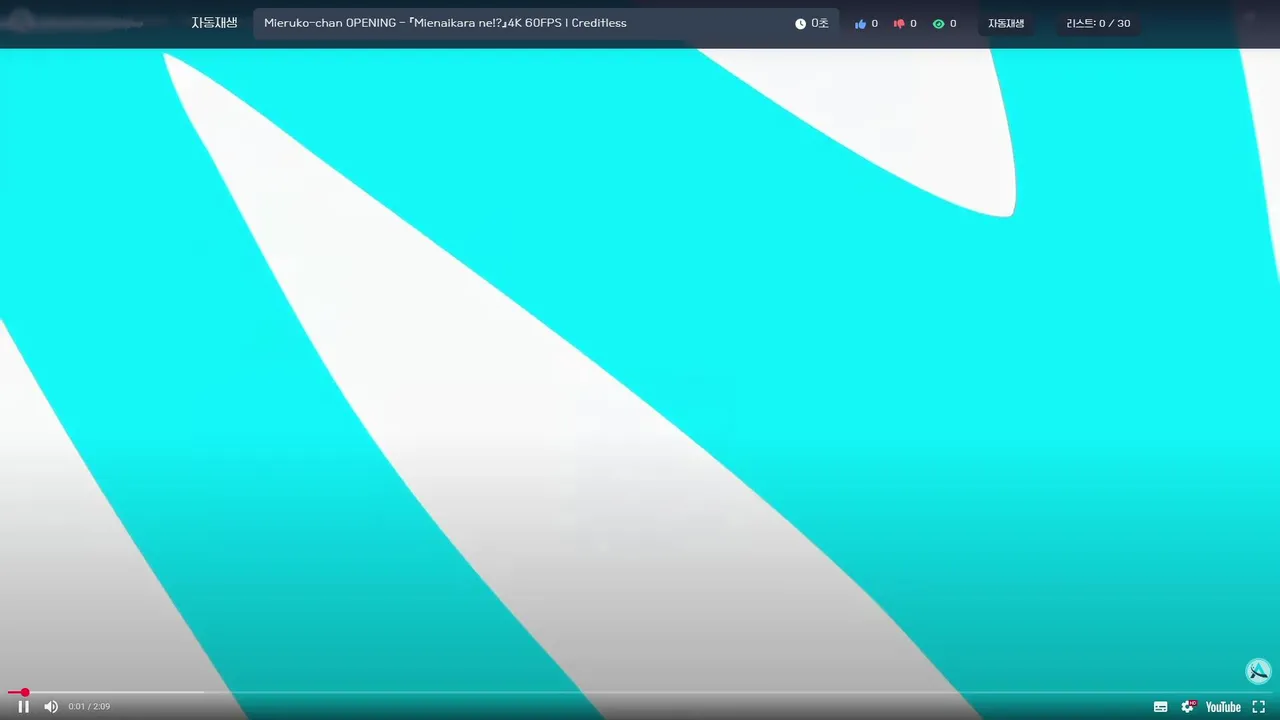
Task: Click the right 자동재생 button
Action: pos(1006,23)
